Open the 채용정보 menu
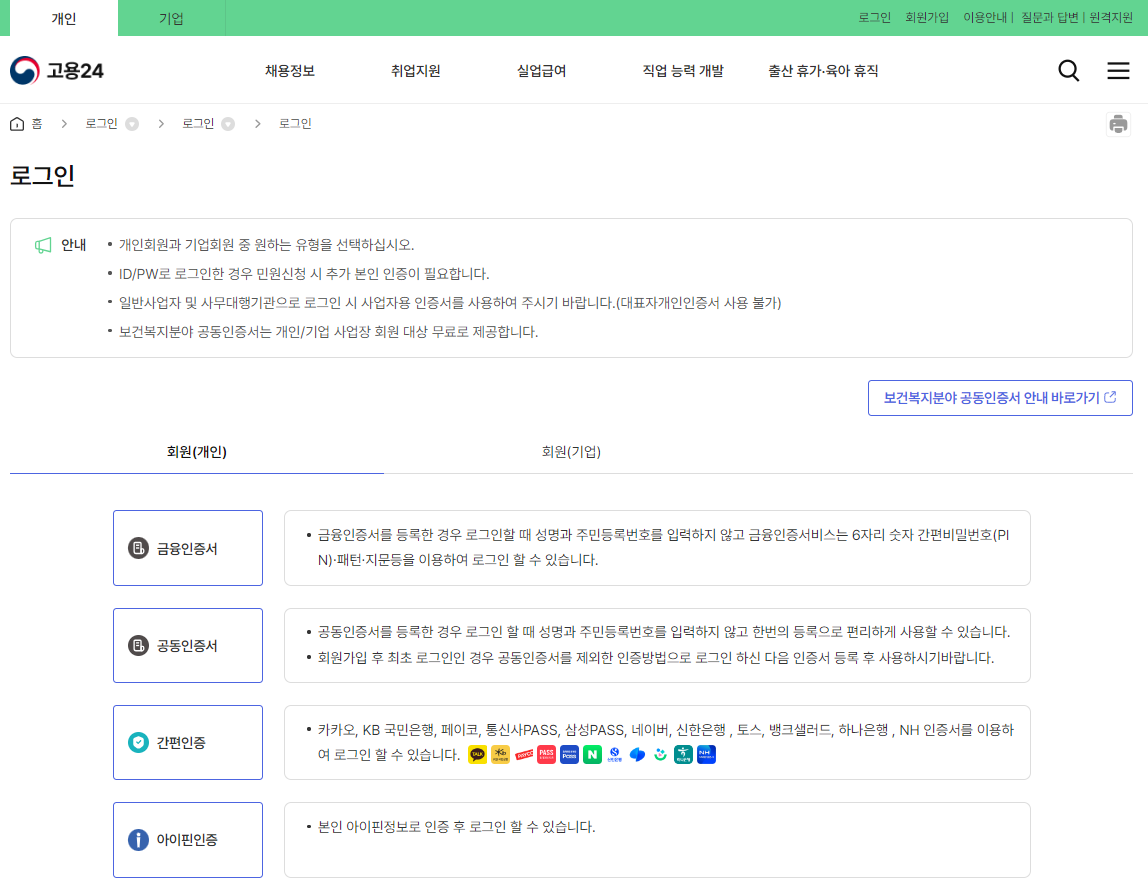This screenshot has width=1148, height=880. pos(290,70)
